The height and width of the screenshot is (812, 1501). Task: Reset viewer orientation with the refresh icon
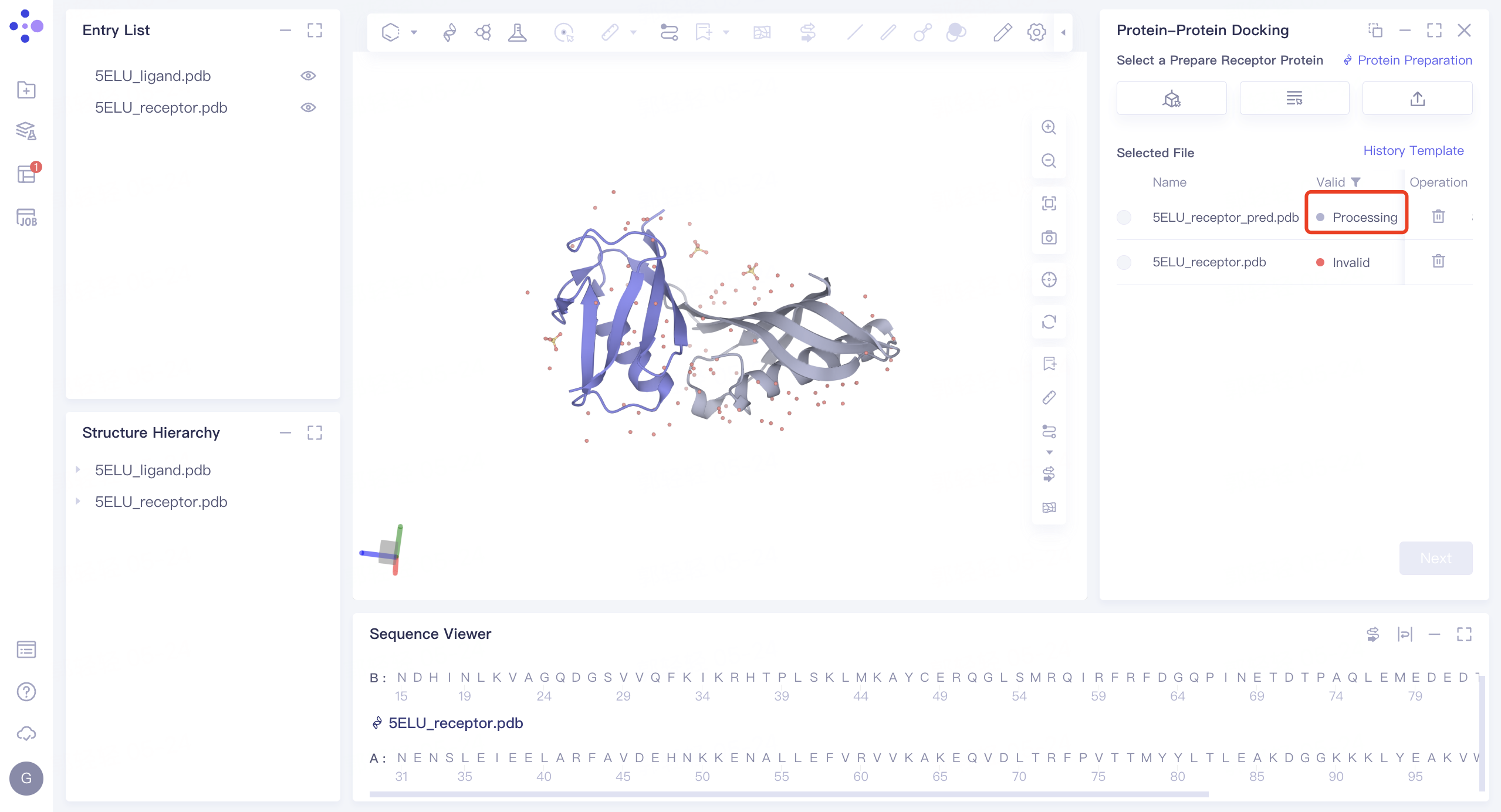point(1049,322)
